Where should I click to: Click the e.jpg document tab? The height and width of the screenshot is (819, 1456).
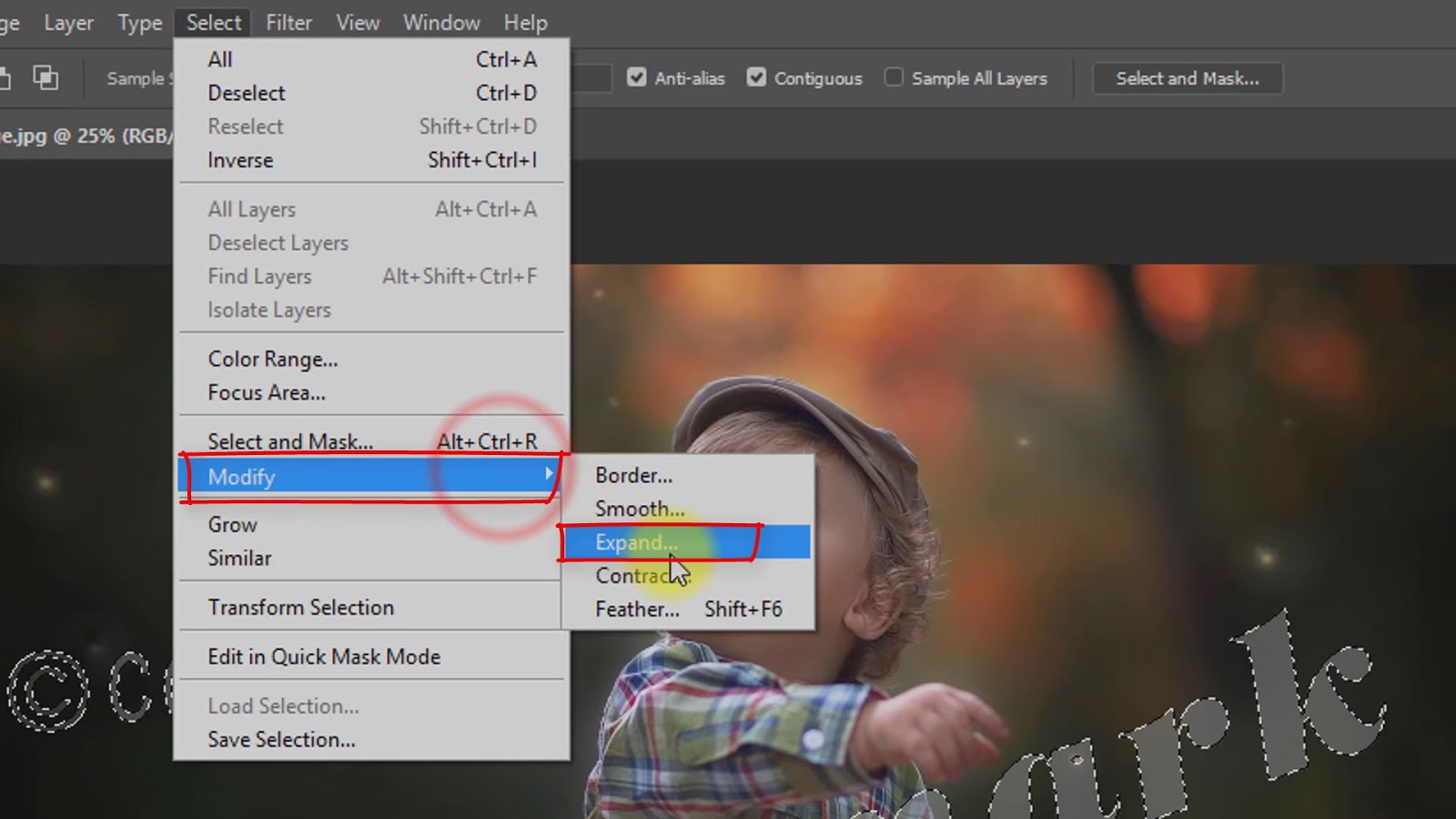point(86,136)
